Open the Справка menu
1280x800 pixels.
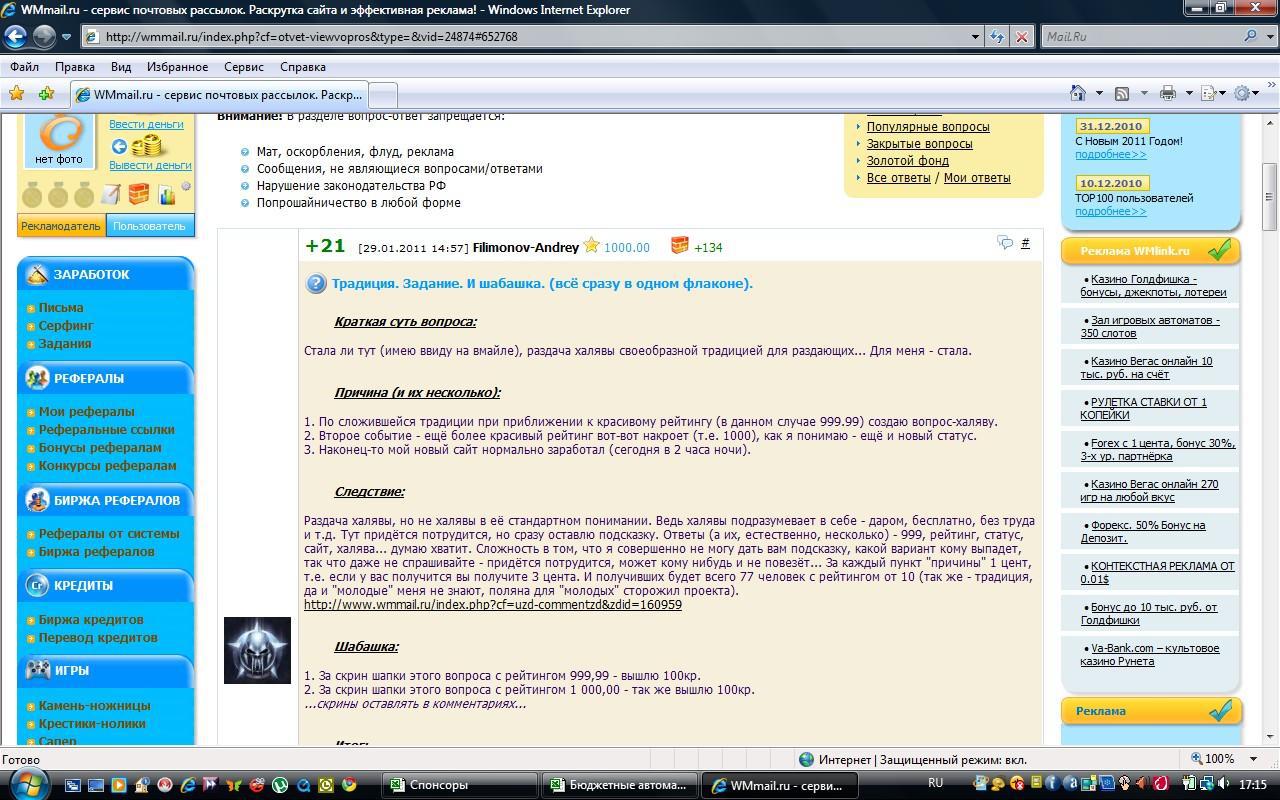[x=303, y=67]
